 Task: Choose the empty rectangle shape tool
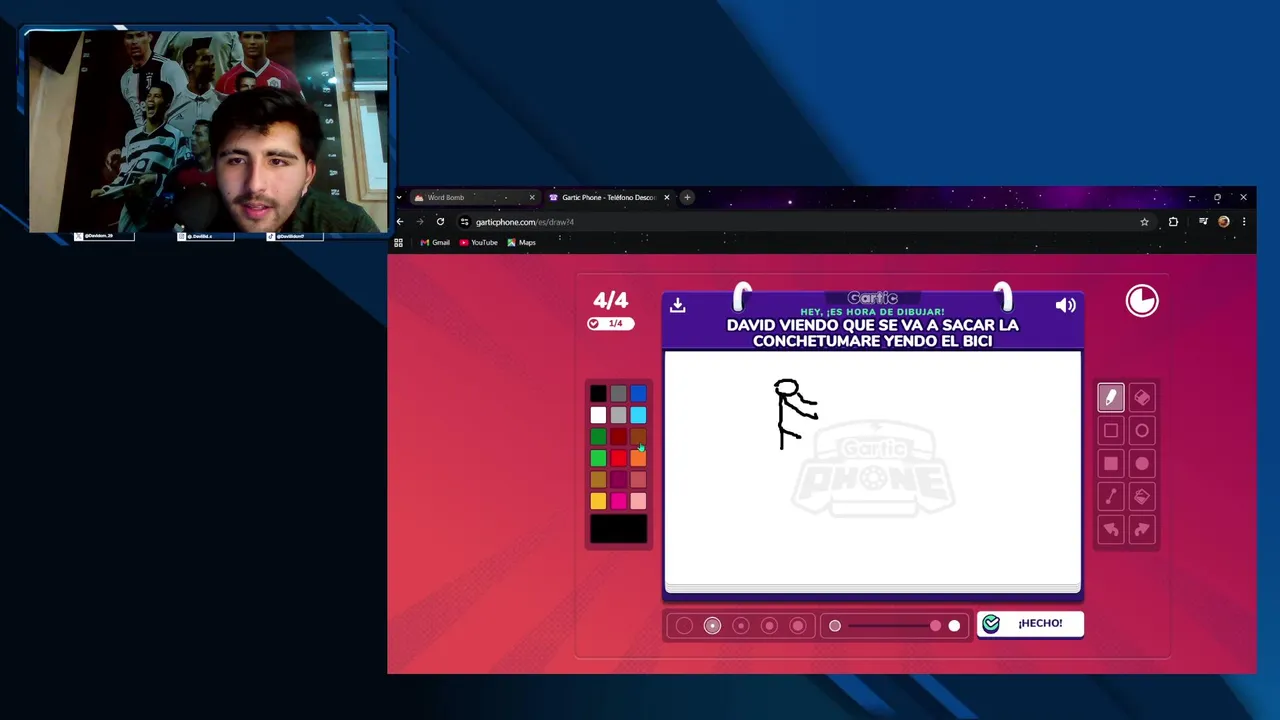pyautogui.click(x=1111, y=431)
